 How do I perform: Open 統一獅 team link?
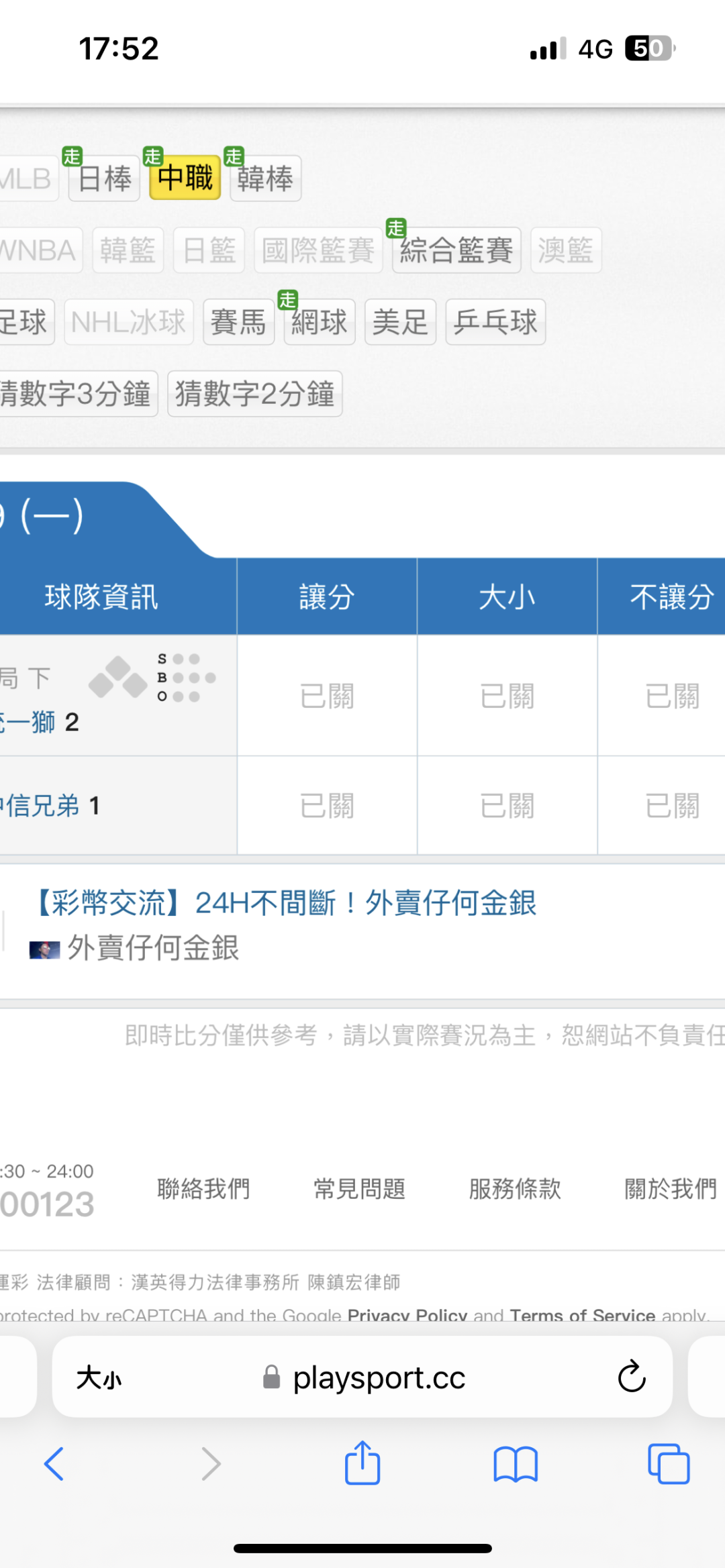[28, 722]
